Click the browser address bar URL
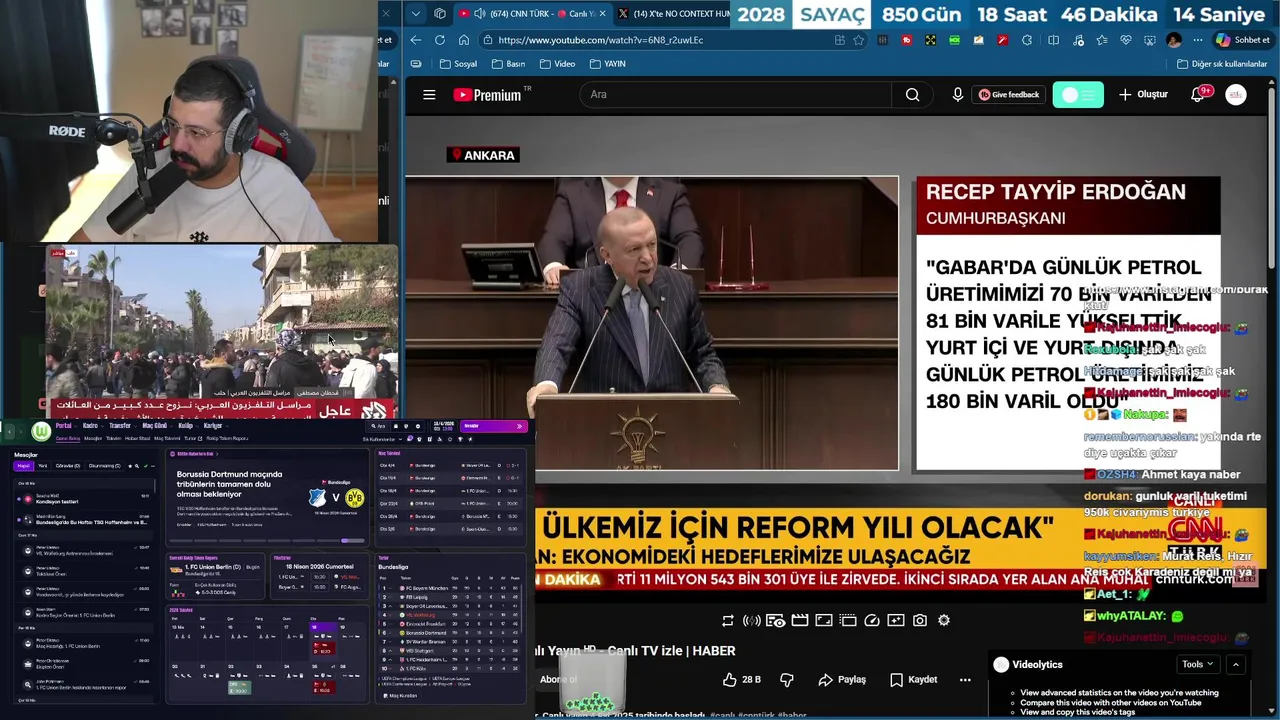1280x720 pixels. (x=600, y=40)
